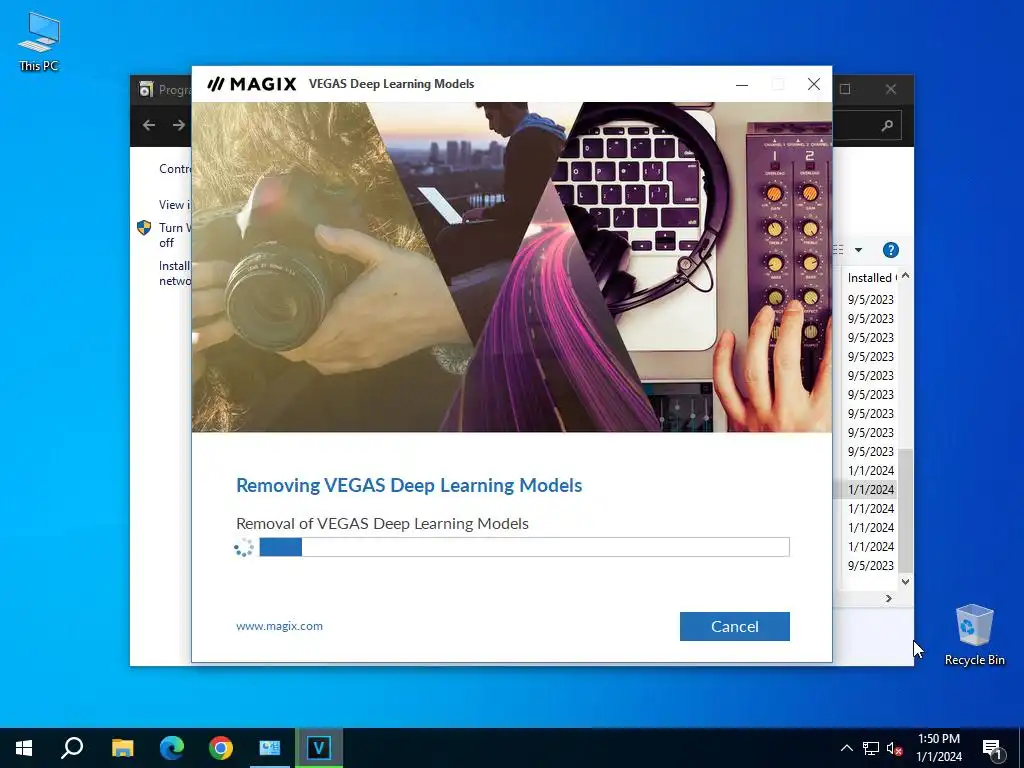The image size is (1024, 768).
Task: Maximize the Programs window behind
Action: (x=845, y=89)
